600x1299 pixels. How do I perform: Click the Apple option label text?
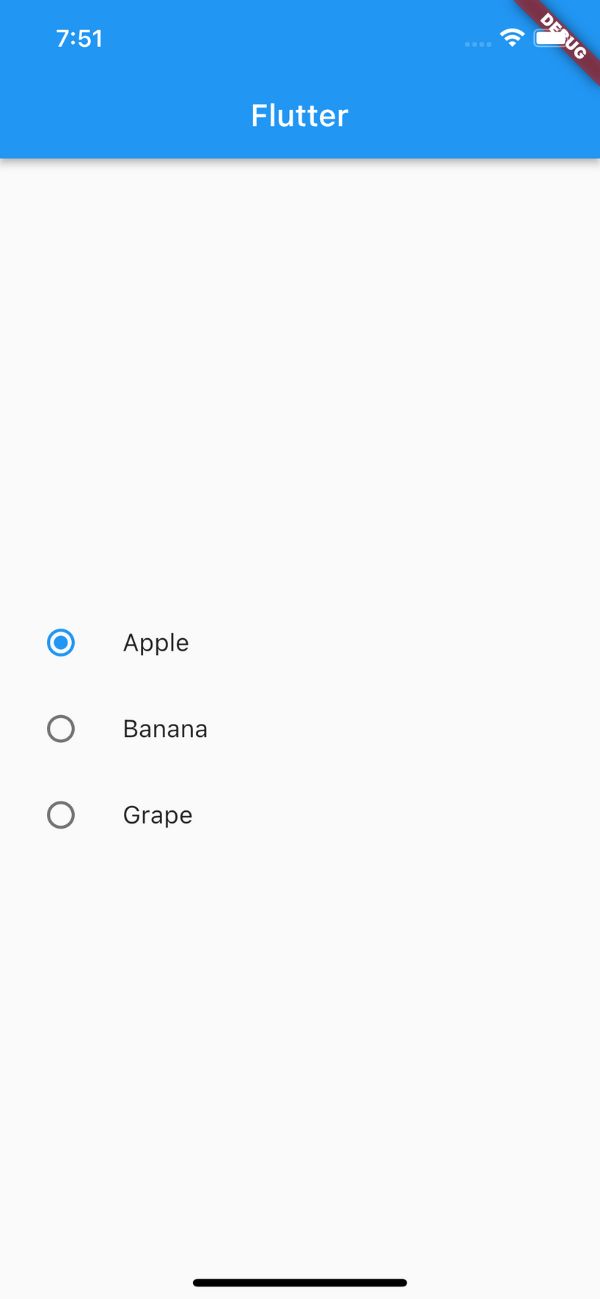click(x=156, y=643)
